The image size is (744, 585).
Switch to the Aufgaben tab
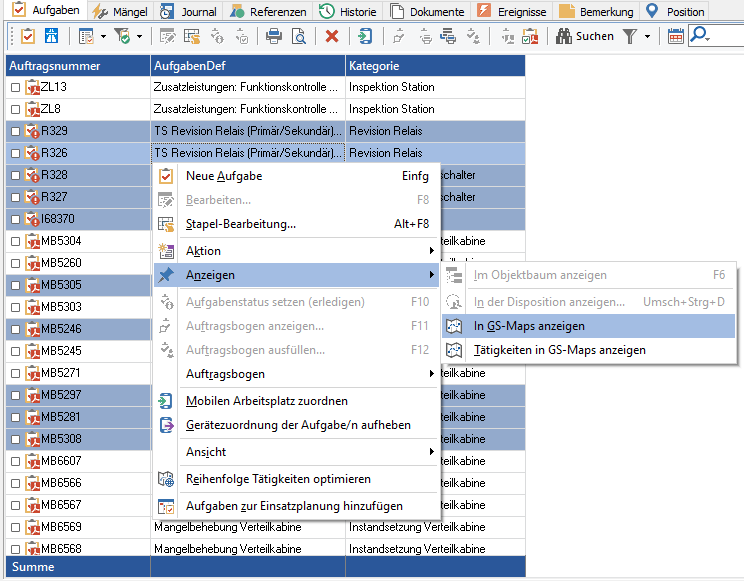46,10
